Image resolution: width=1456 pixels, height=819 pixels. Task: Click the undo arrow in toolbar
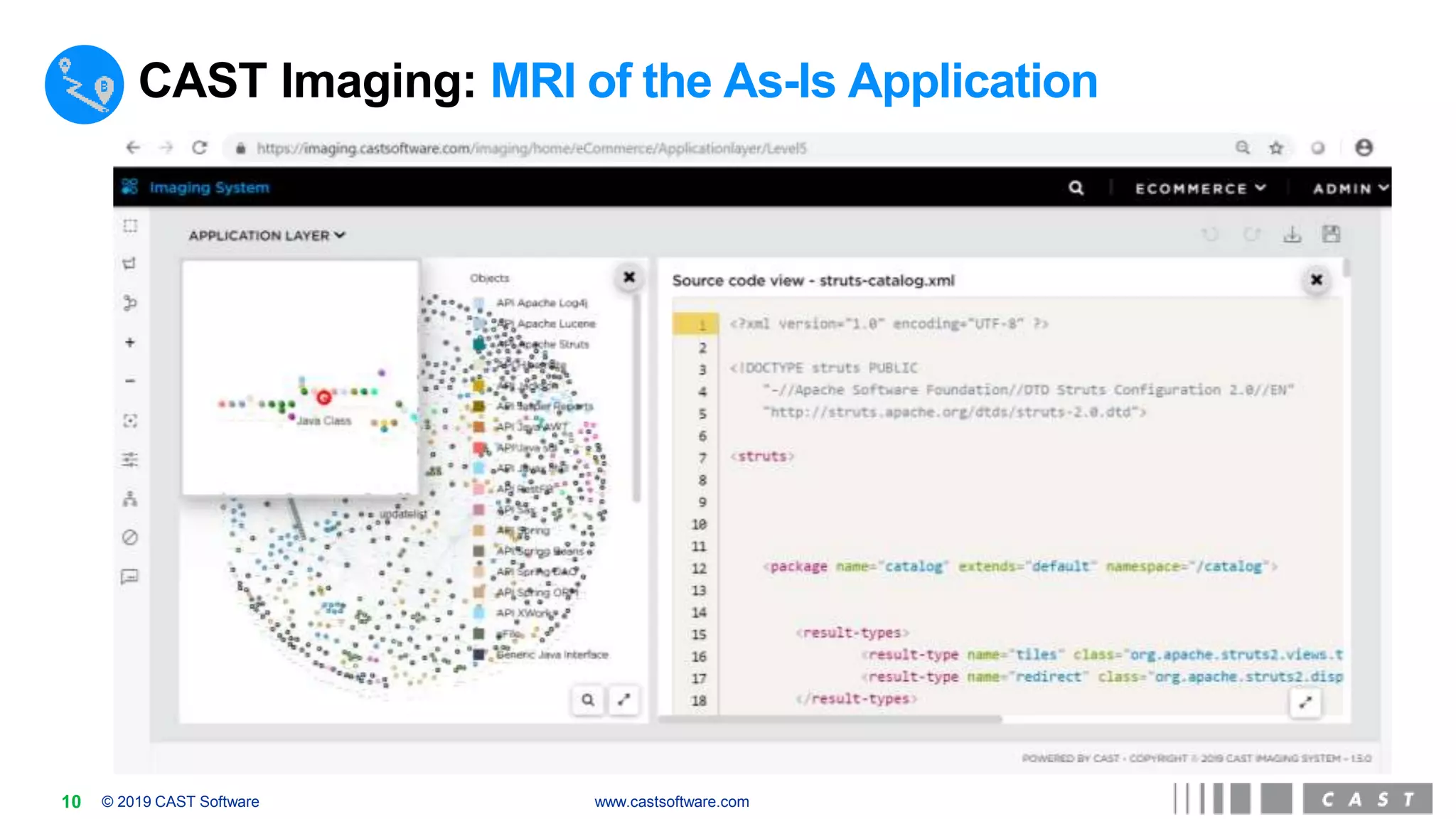[x=1210, y=234]
